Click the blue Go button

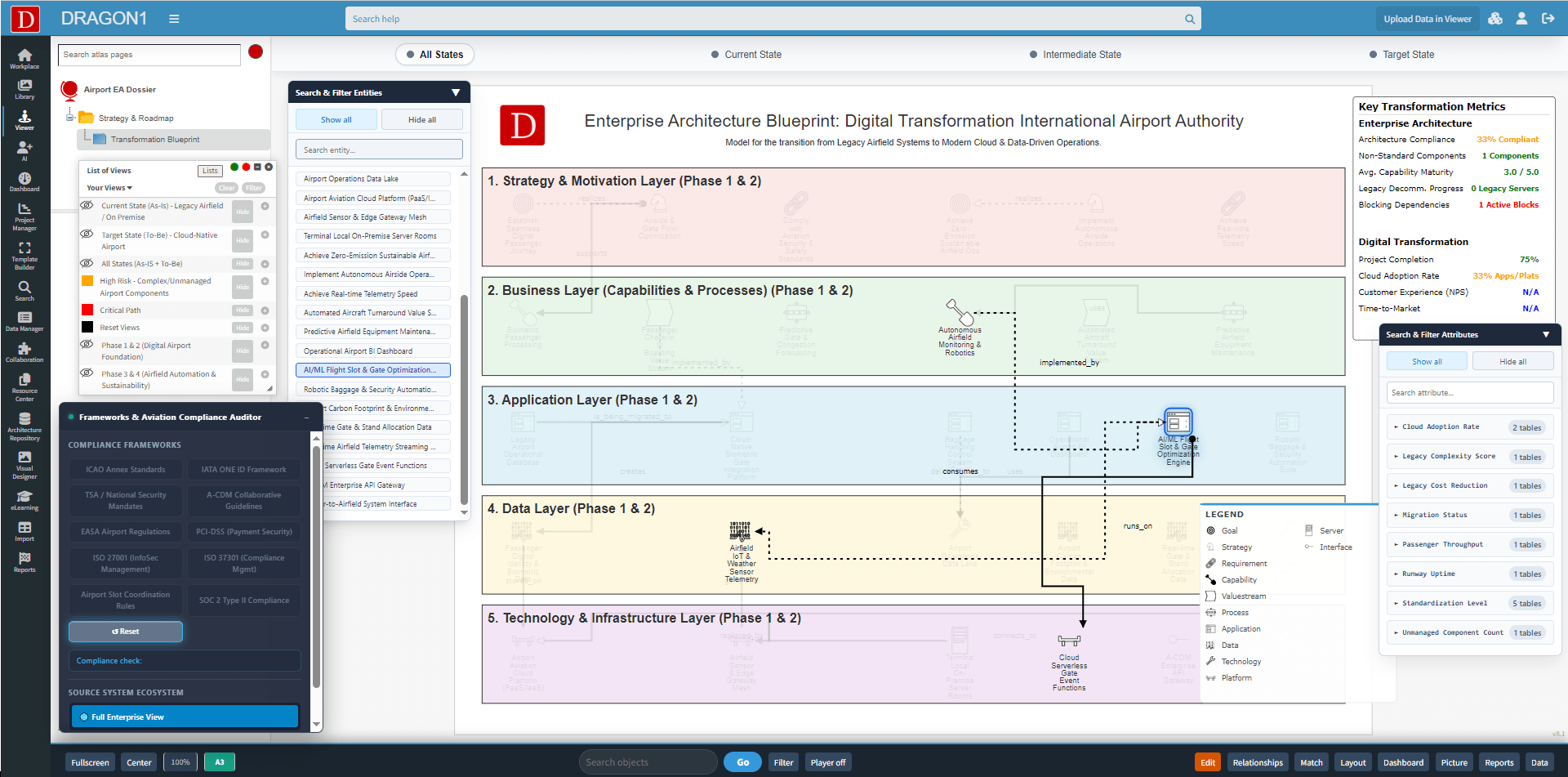(742, 762)
